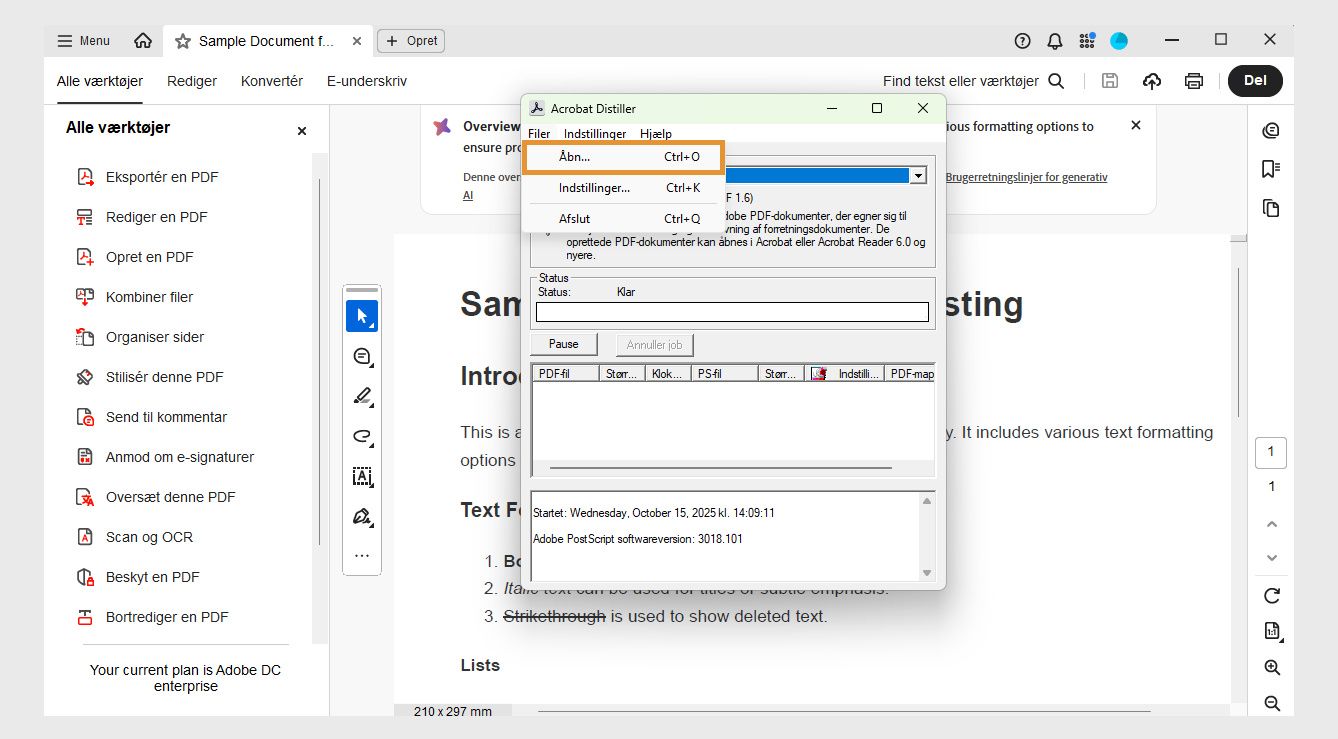The image size is (1338, 739).
Task: Zoom out of the document
Action: coord(1272,703)
